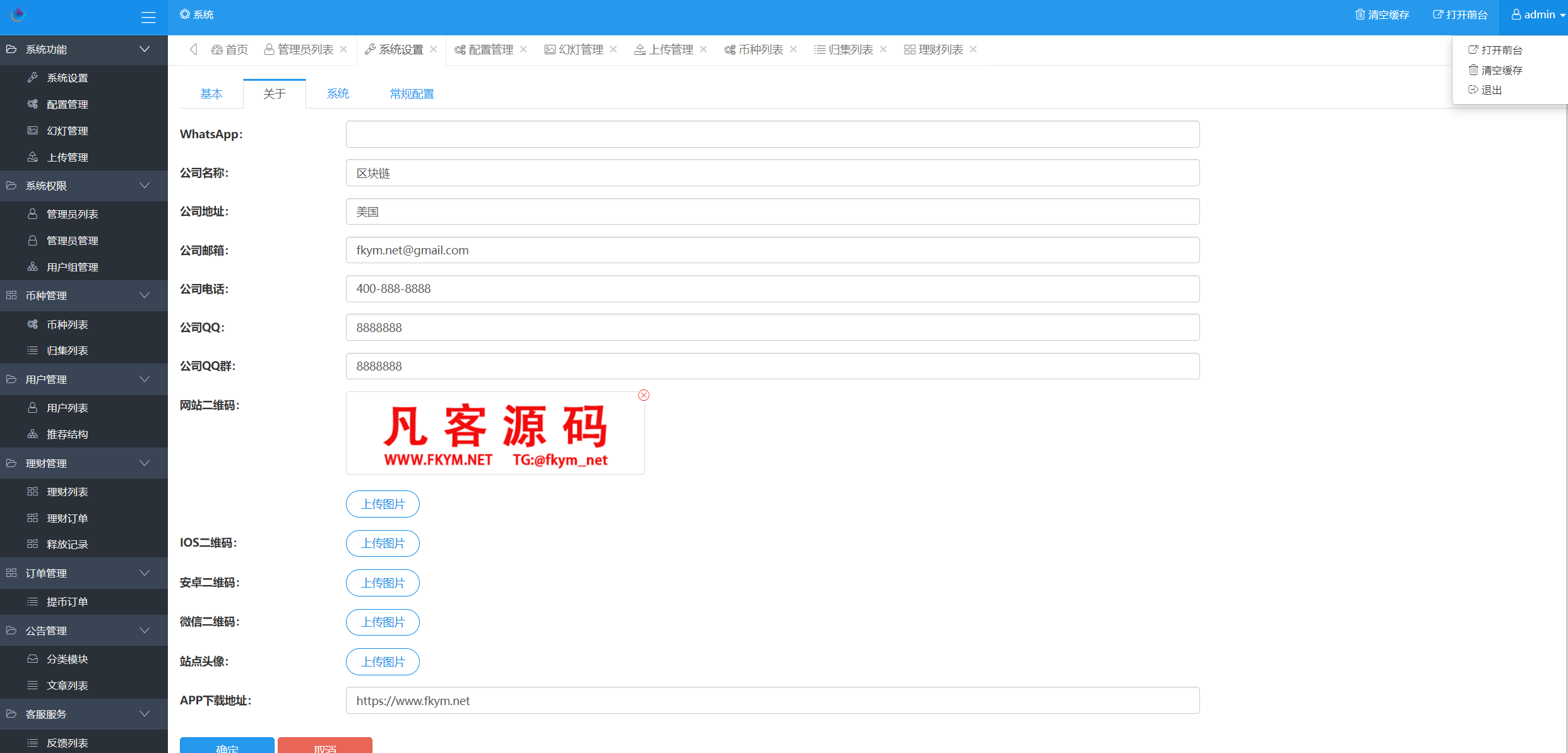Remove the 网站二维码 image via red X
The height and width of the screenshot is (753, 1568).
click(643, 395)
